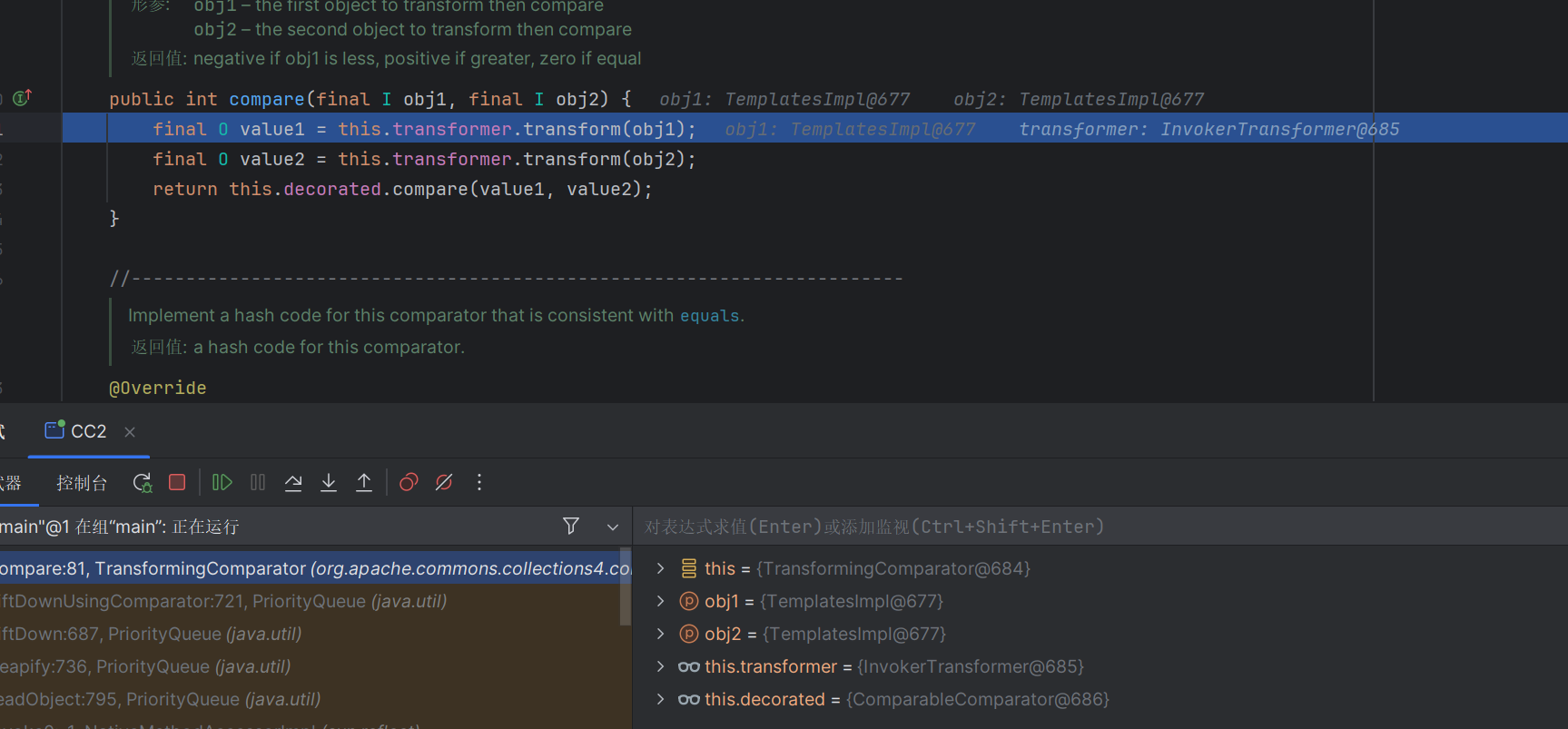Click the Pause program icon
This screenshot has width=1568, height=729.
coord(258,482)
